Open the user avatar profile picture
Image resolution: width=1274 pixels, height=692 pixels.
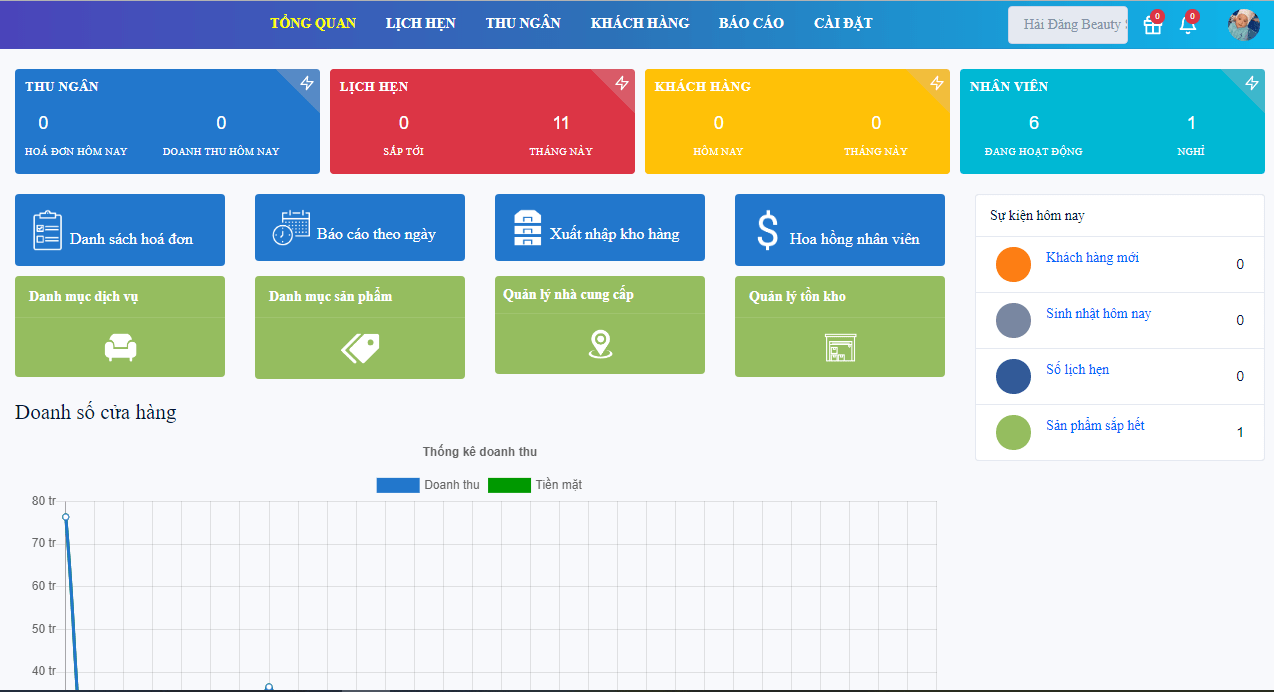1244,25
